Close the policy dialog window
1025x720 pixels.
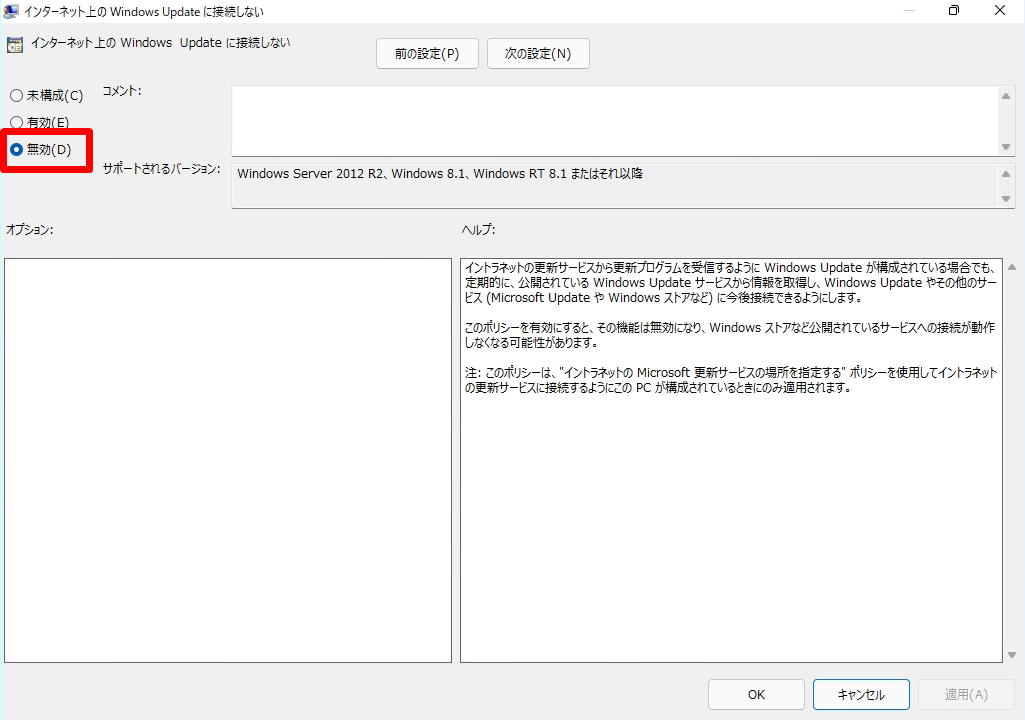coord(1000,10)
